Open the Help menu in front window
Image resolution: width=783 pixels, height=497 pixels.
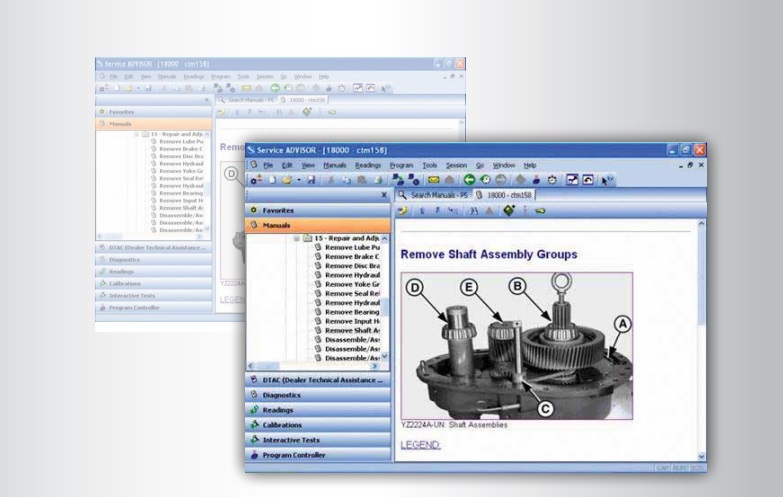(x=530, y=165)
